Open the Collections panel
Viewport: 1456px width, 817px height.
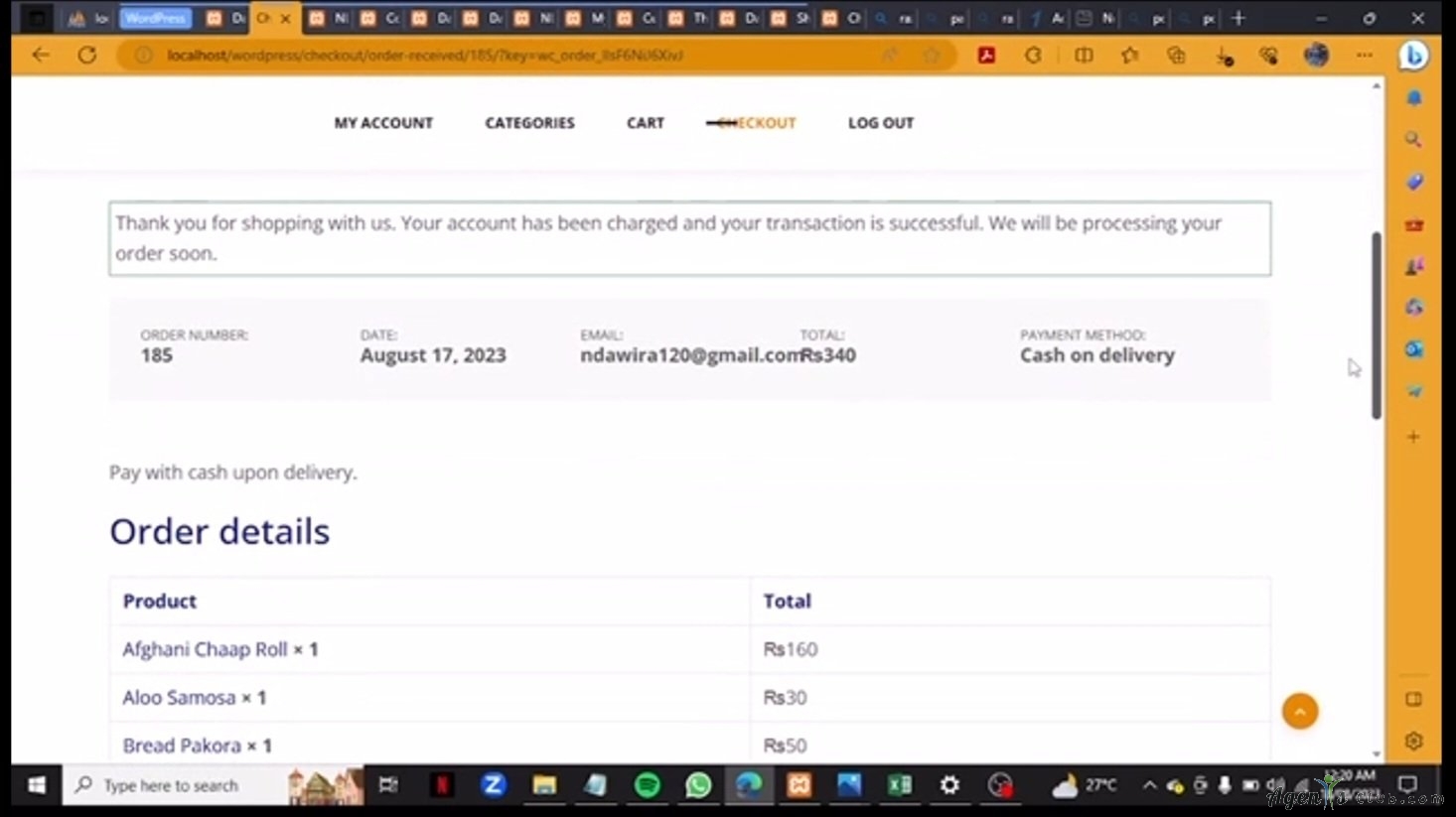click(x=1177, y=56)
